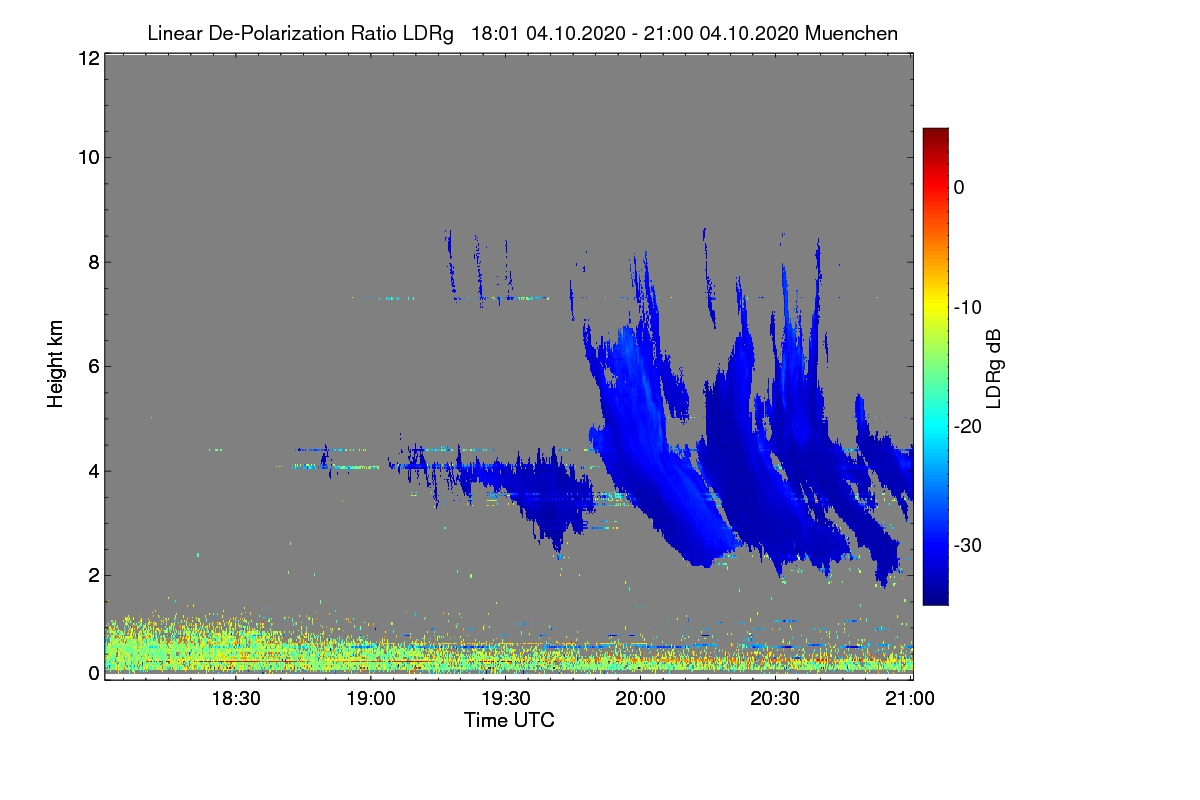
Task: Click the colorbar tick label -10
Action: point(967,307)
